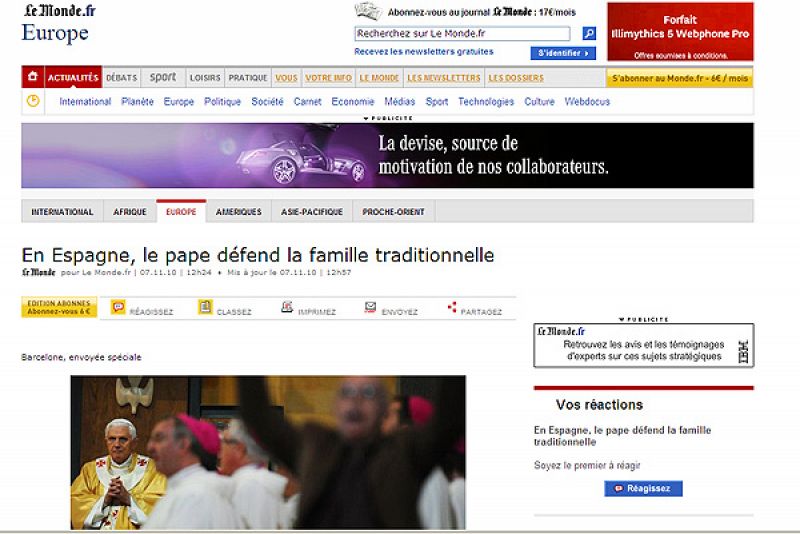Image resolution: width=800 pixels, height=534 pixels.
Task: Open the Webdocus link
Action: (x=587, y=101)
